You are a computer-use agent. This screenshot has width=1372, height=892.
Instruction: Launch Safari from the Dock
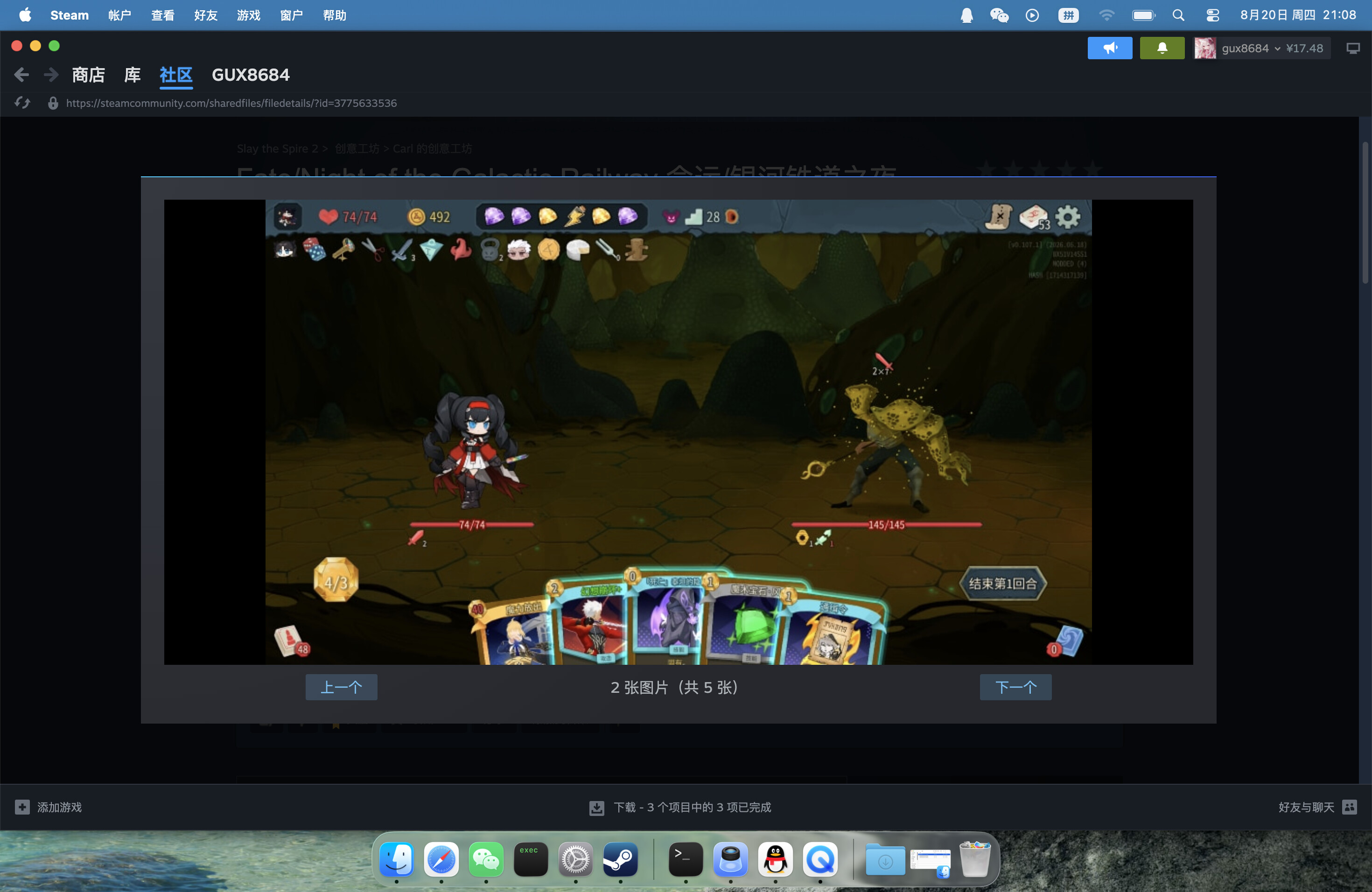point(441,859)
